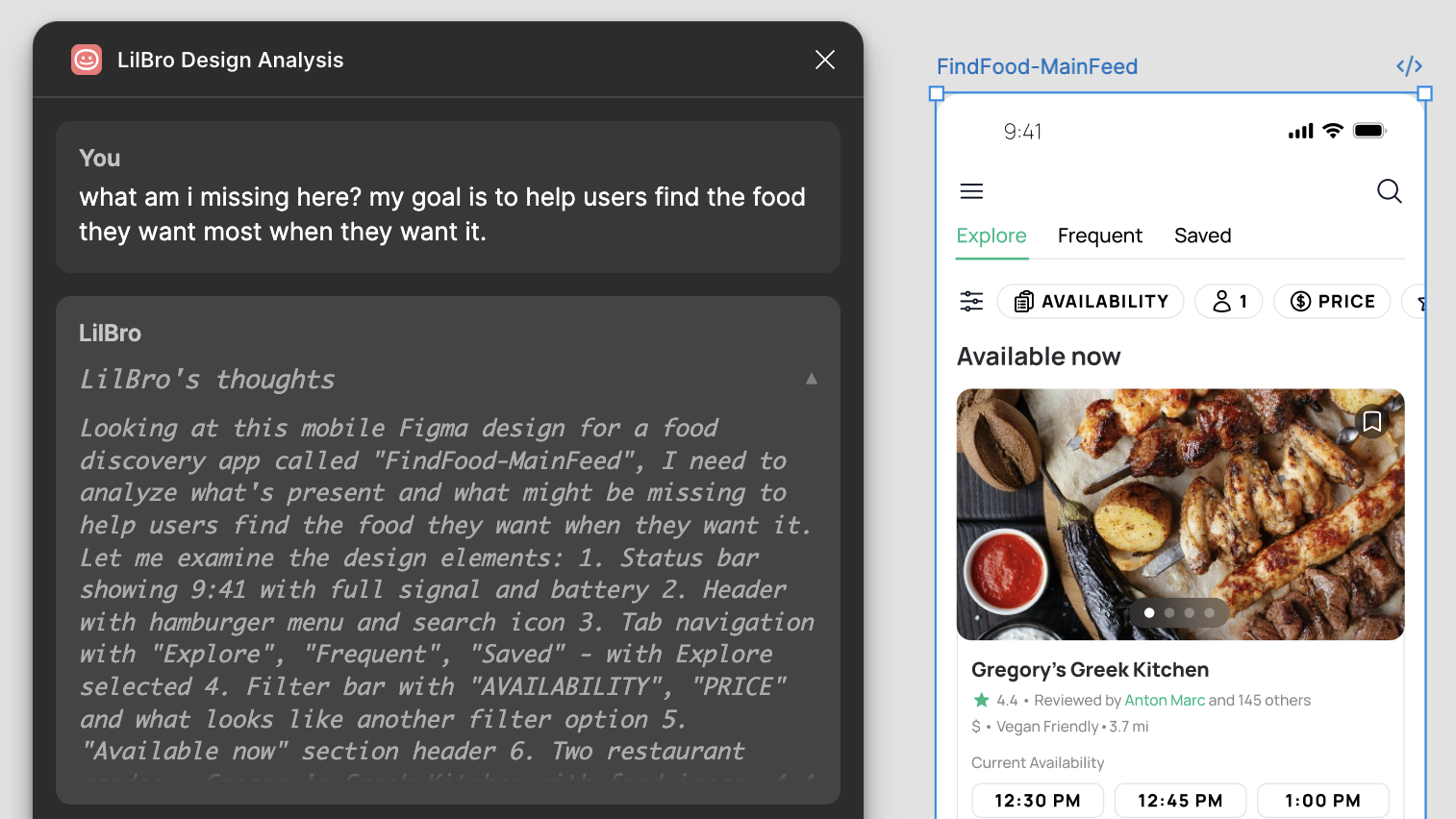Viewport: 1456px width, 819px height.
Task: Click the Wi-Fi icon in status bar
Action: tap(1333, 131)
